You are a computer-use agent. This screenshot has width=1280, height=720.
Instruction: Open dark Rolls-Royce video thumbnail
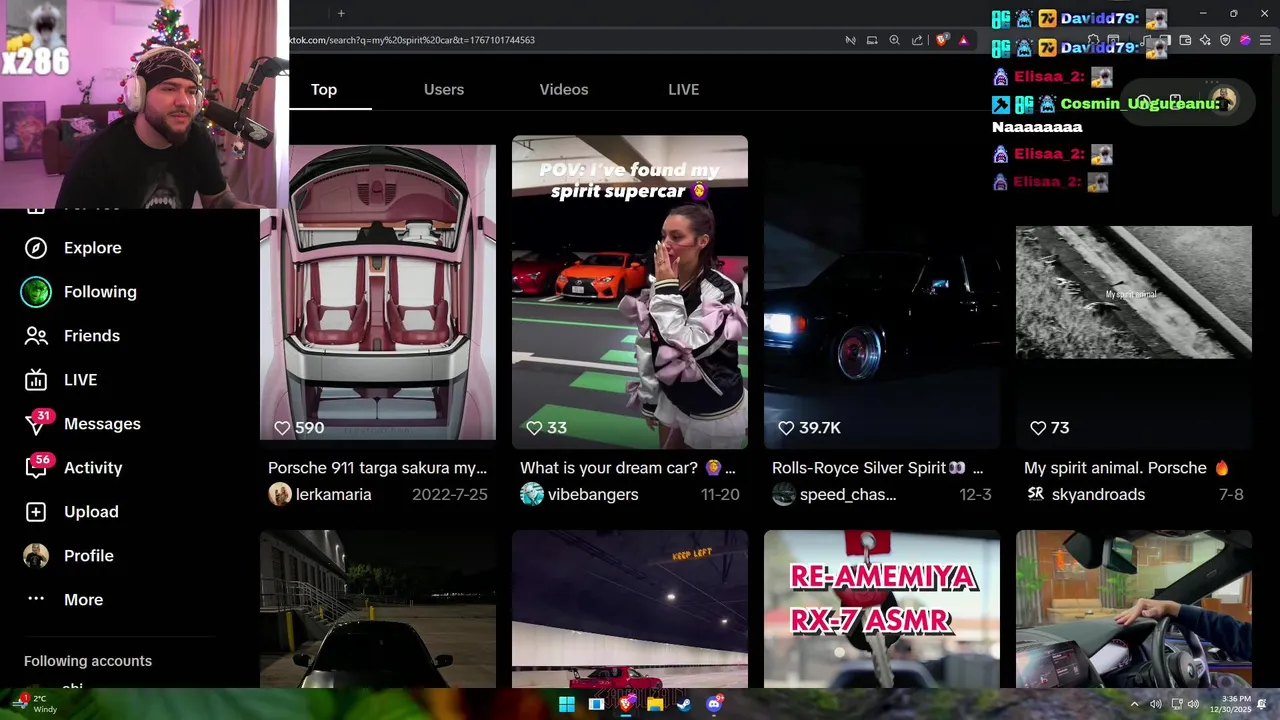coord(882,292)
